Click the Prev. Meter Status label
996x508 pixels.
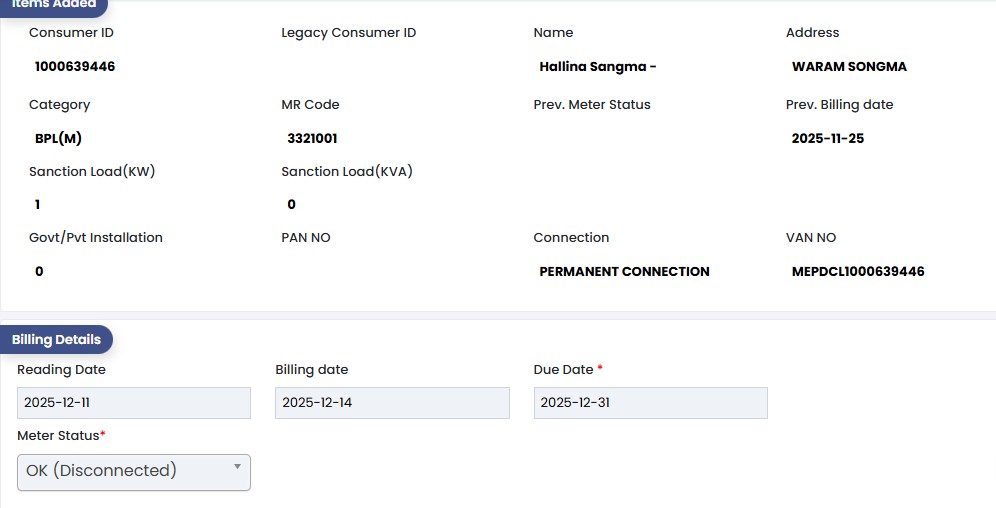coord(592,105)
